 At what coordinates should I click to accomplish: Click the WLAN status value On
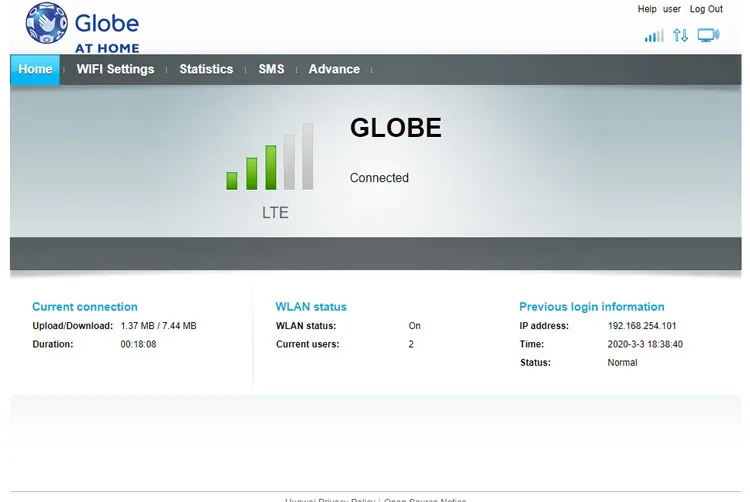tap(414, 326)
